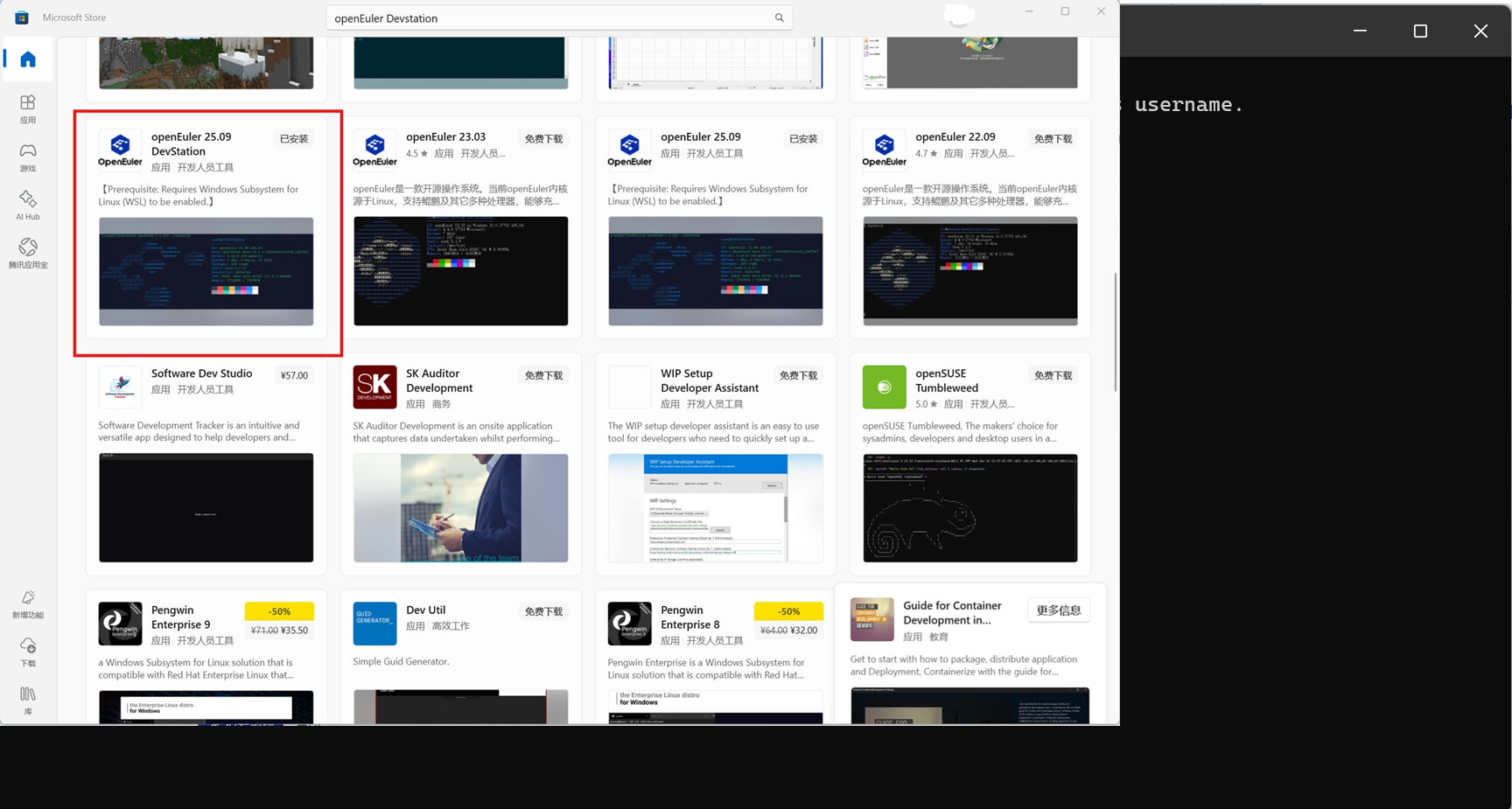Open Library (库) in sidebar
The width and height of the screenshot is (1512, 809).
click(28, 700)
